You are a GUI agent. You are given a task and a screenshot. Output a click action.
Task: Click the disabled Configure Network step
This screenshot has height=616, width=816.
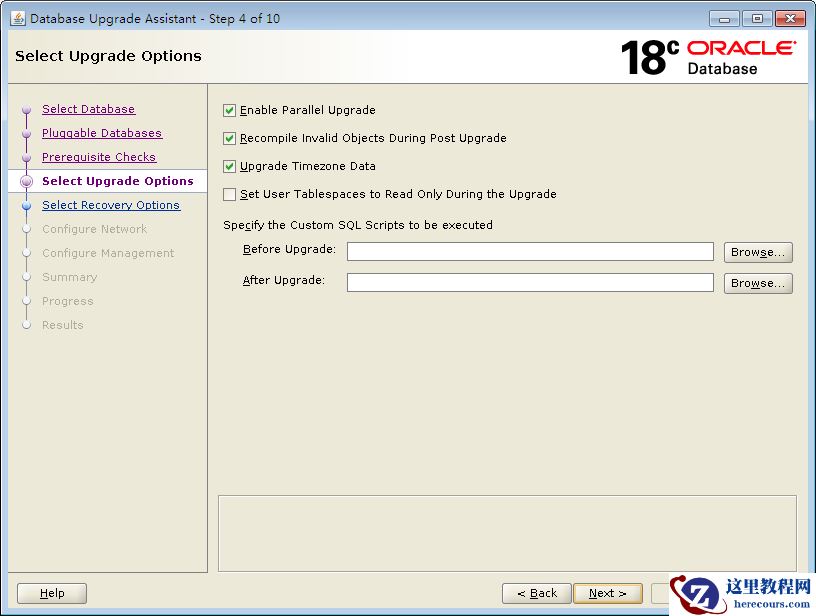94,229
